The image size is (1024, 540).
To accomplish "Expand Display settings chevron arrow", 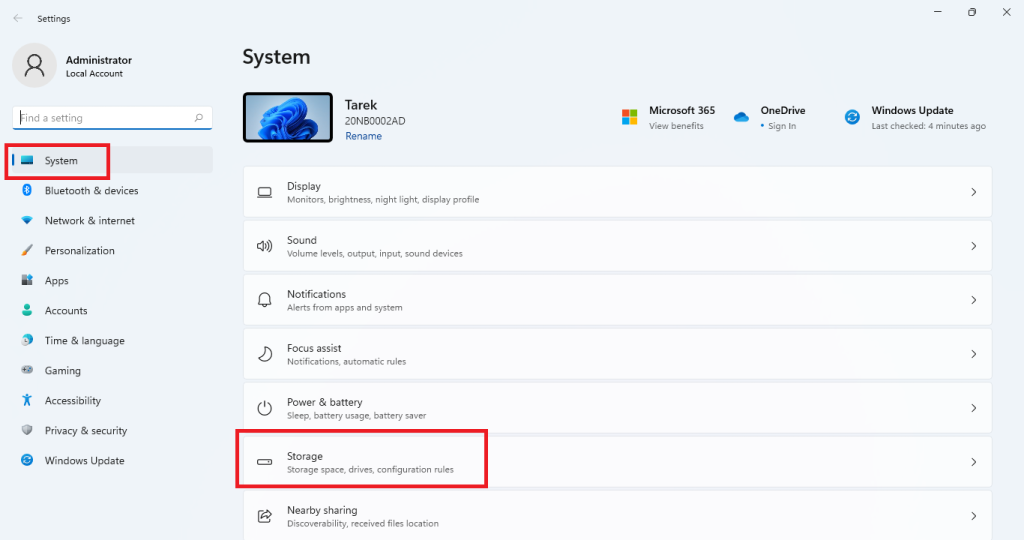I will tap(973, 192).
